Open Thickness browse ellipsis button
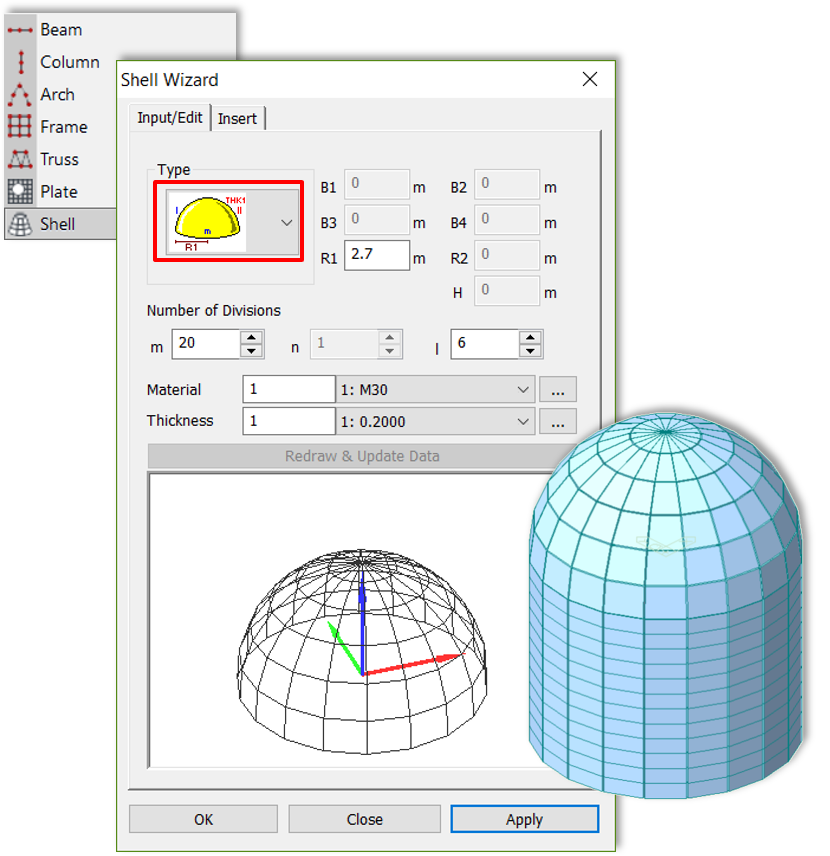The width and height of the screenshot is (830, 856). click(x=558, y=422)
